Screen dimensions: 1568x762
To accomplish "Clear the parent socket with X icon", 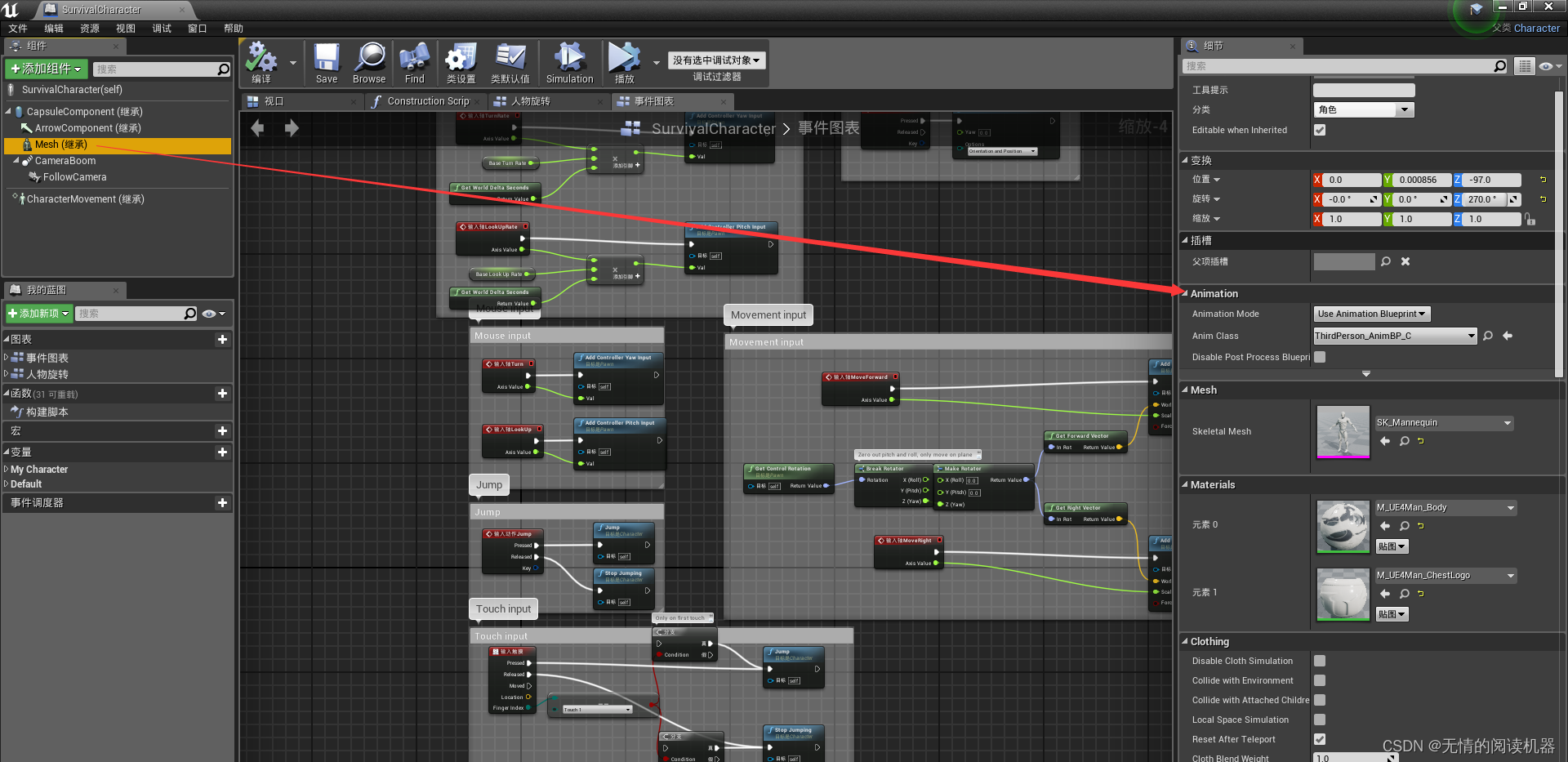I will (x=1405, y=261).
